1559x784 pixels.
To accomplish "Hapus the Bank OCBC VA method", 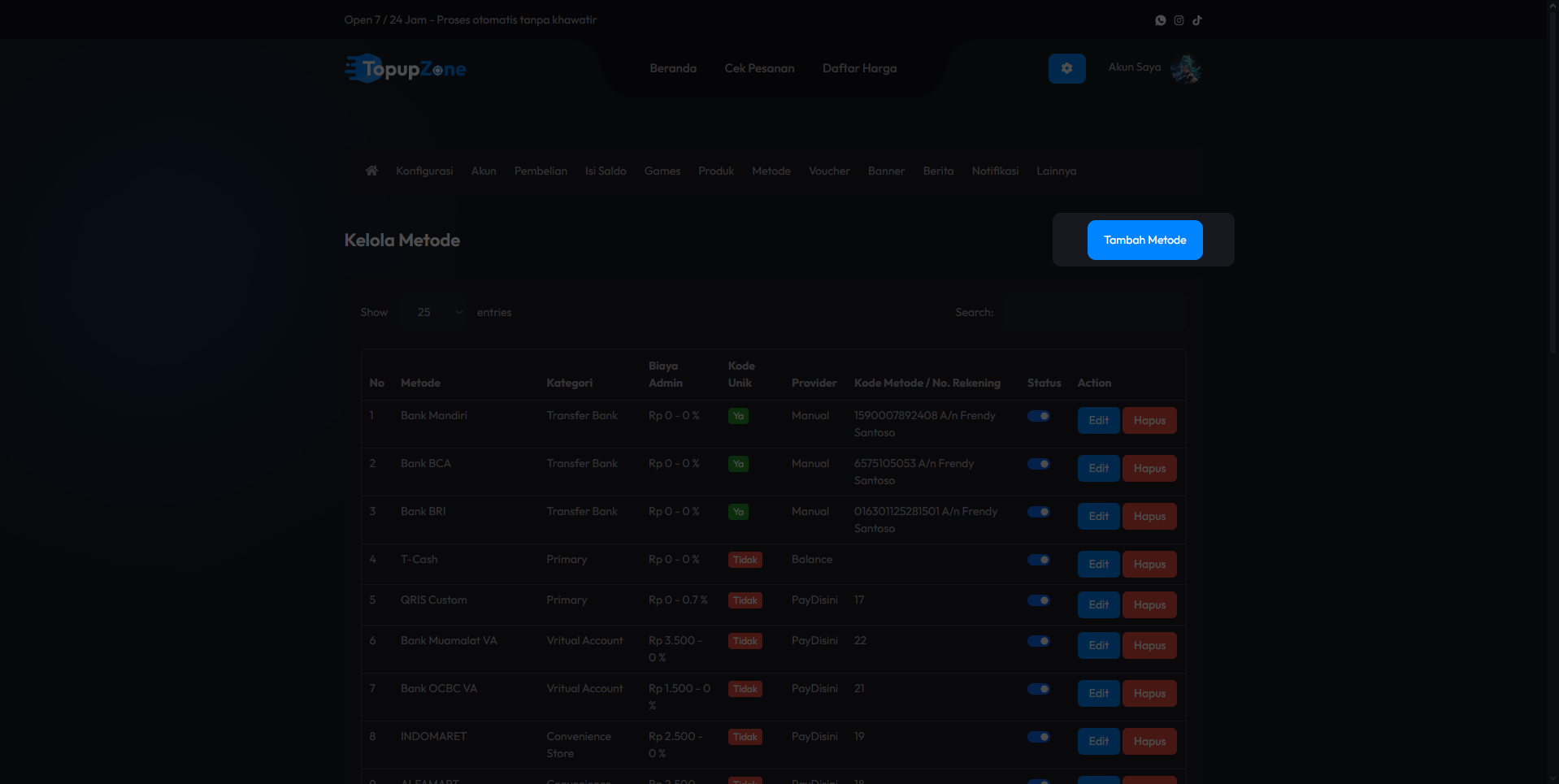I will point(1149,693).
